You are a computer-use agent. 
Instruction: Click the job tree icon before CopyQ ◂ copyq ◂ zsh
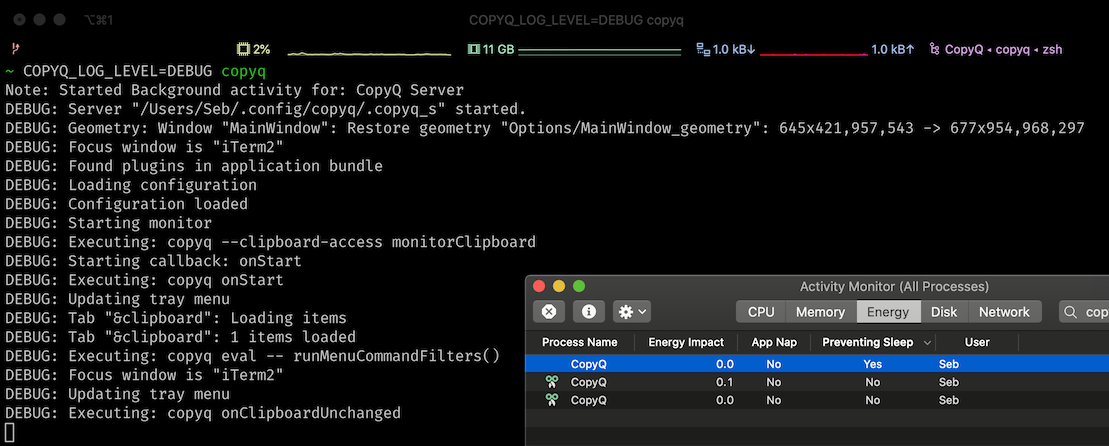(x=934, y=49)
